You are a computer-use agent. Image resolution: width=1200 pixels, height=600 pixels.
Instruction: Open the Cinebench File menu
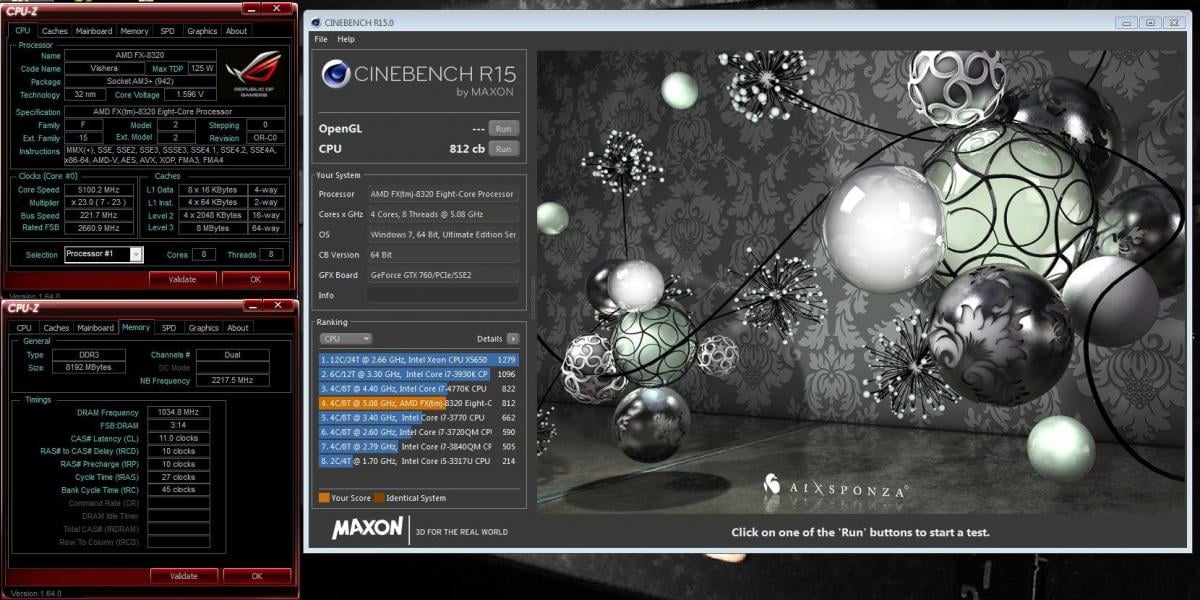(321, 39)
